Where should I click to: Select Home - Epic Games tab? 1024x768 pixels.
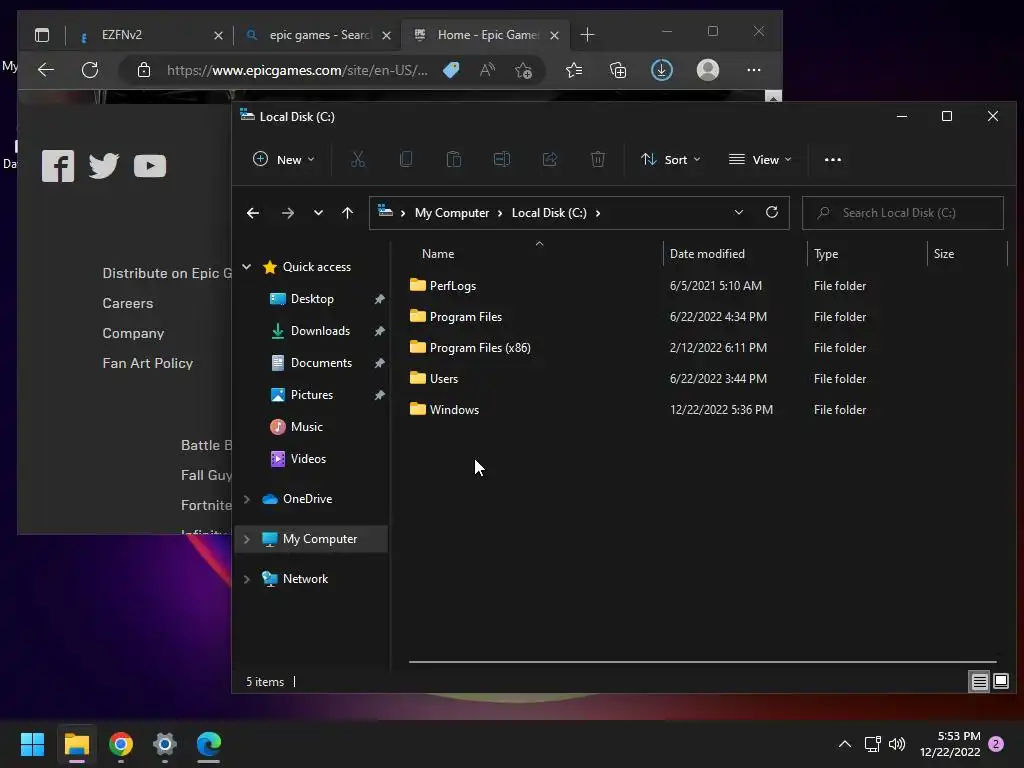click(485, 35)
